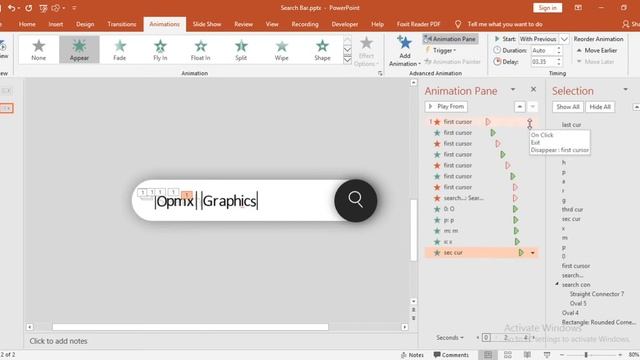Collapse the search con group
Image resolution: width=640 pixels, height=360 pixels.
557,284
